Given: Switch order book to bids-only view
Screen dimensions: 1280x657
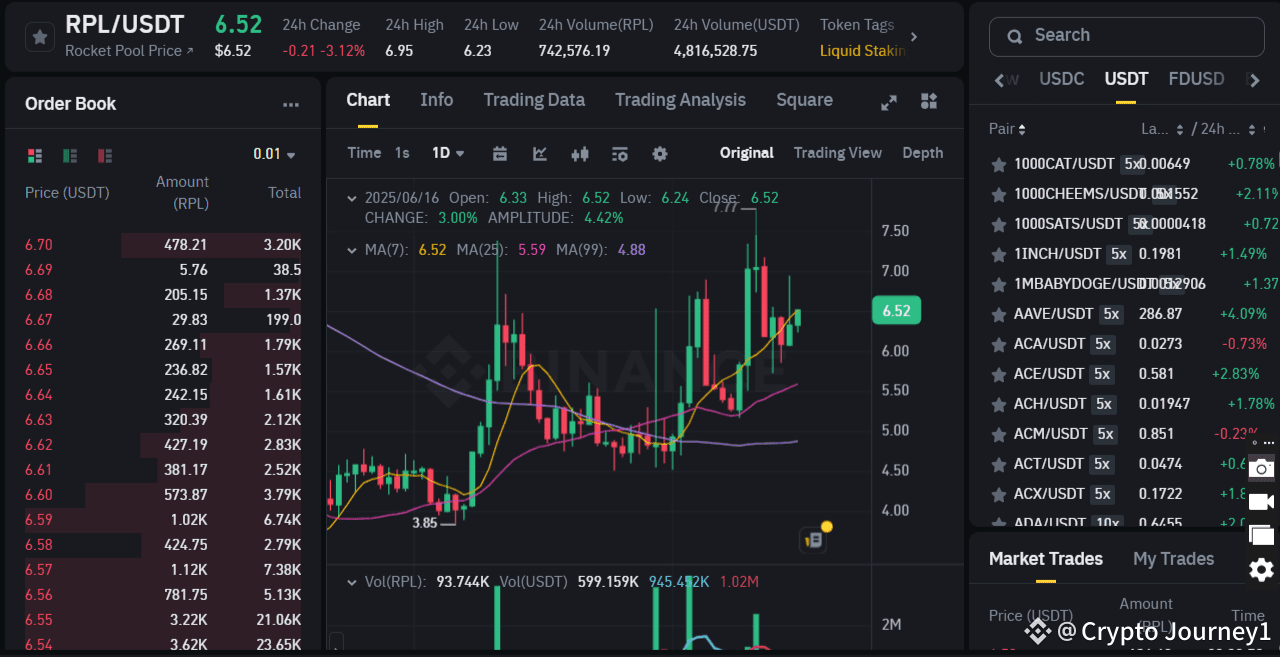Looking at the screenshot, I should (x=69, y=155).
